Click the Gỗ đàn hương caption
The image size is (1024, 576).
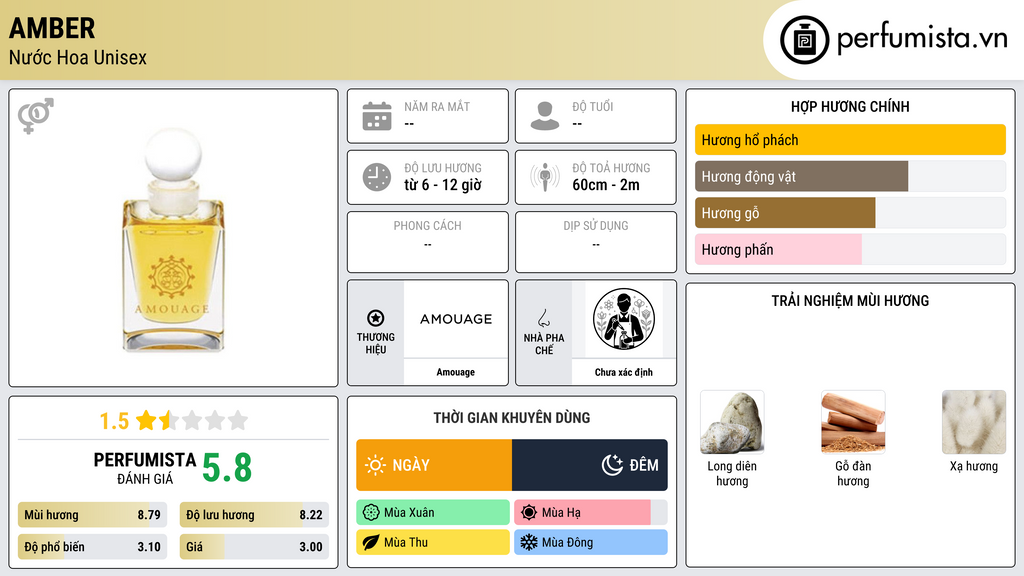point(853,473)
